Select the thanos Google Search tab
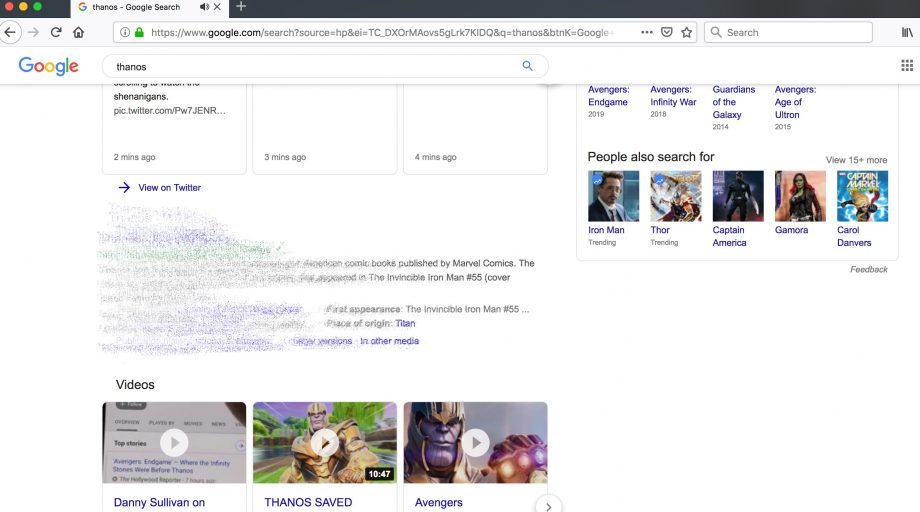 [150, 8]
